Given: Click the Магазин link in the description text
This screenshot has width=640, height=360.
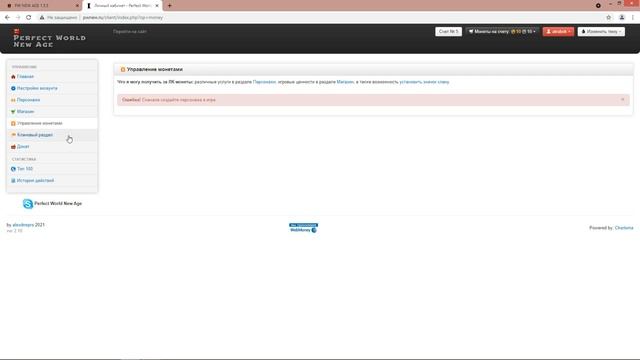Looking at the screenshot, I should [x=345, y=82].
